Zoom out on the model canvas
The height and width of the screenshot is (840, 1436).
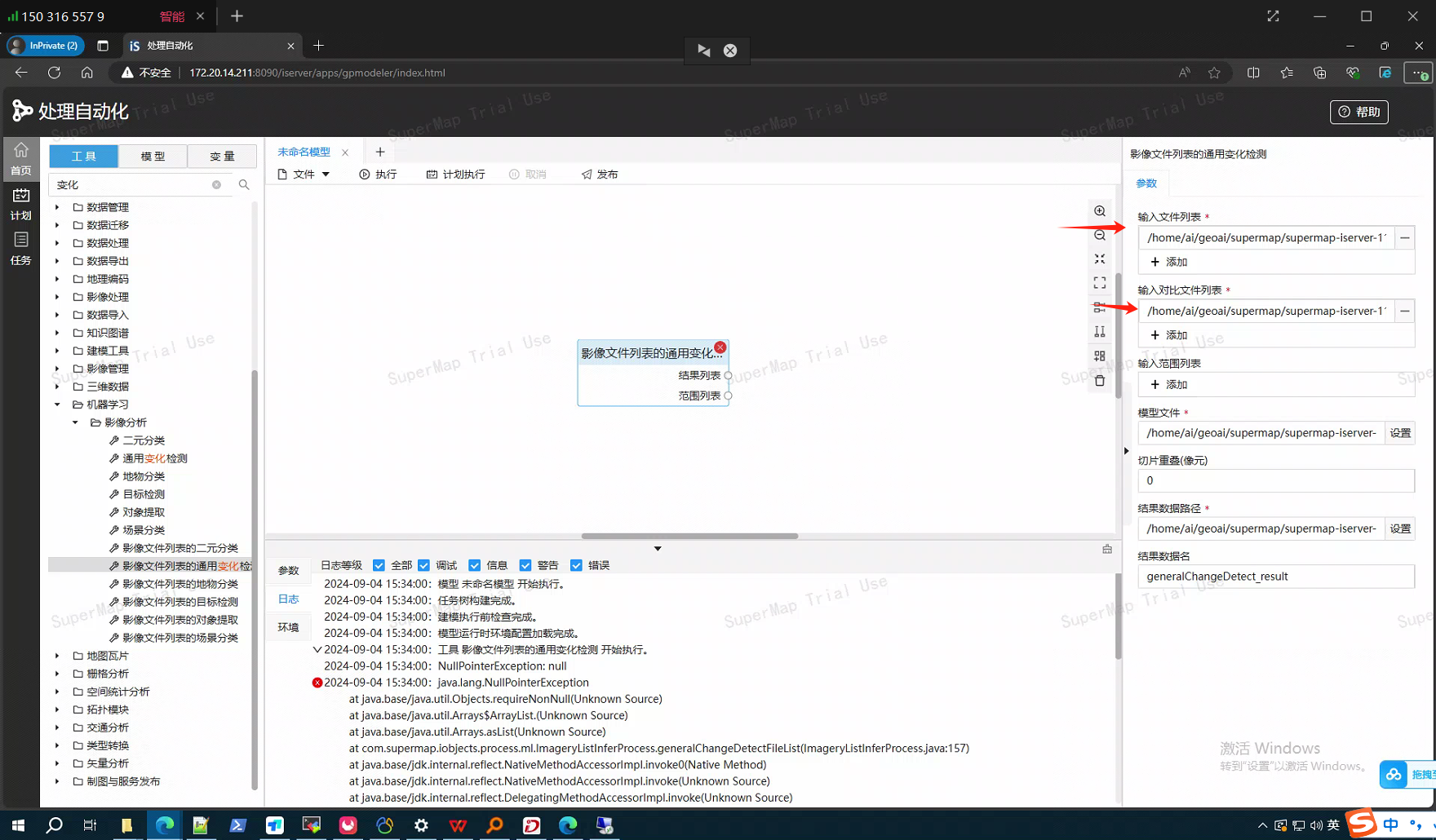click(x=1100, y=235)
